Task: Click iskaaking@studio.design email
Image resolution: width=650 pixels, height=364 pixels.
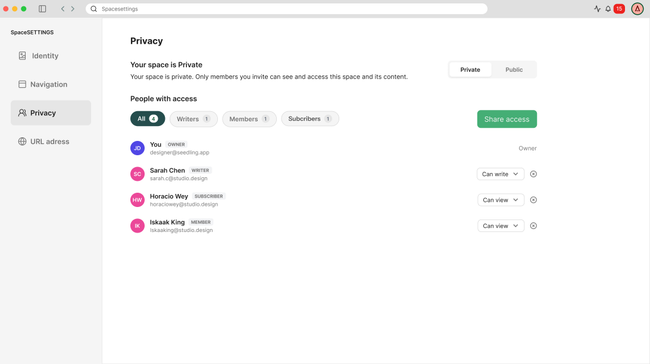Action: click(x=181, y=230)
